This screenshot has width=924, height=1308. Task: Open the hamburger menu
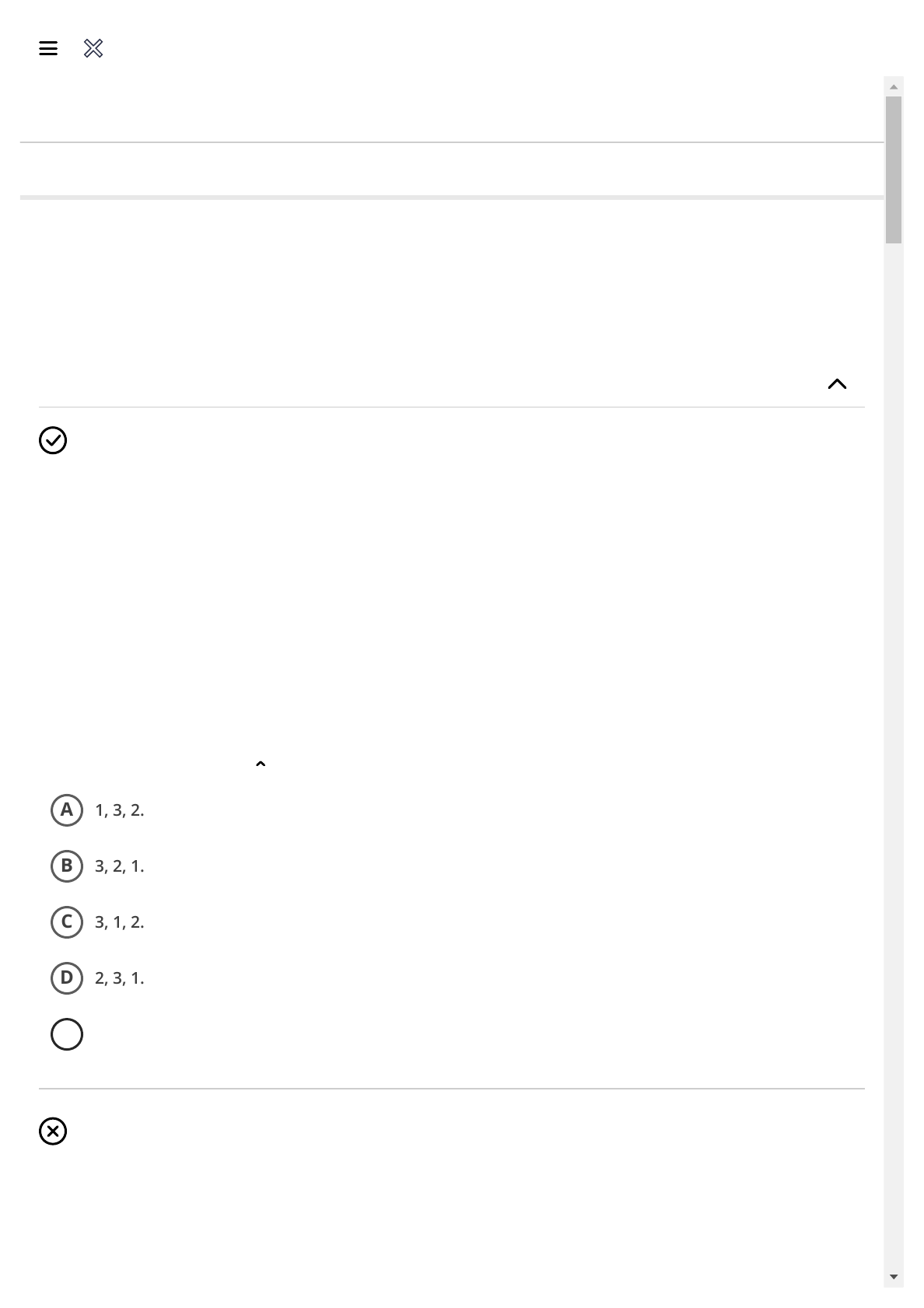pos(48,49)
